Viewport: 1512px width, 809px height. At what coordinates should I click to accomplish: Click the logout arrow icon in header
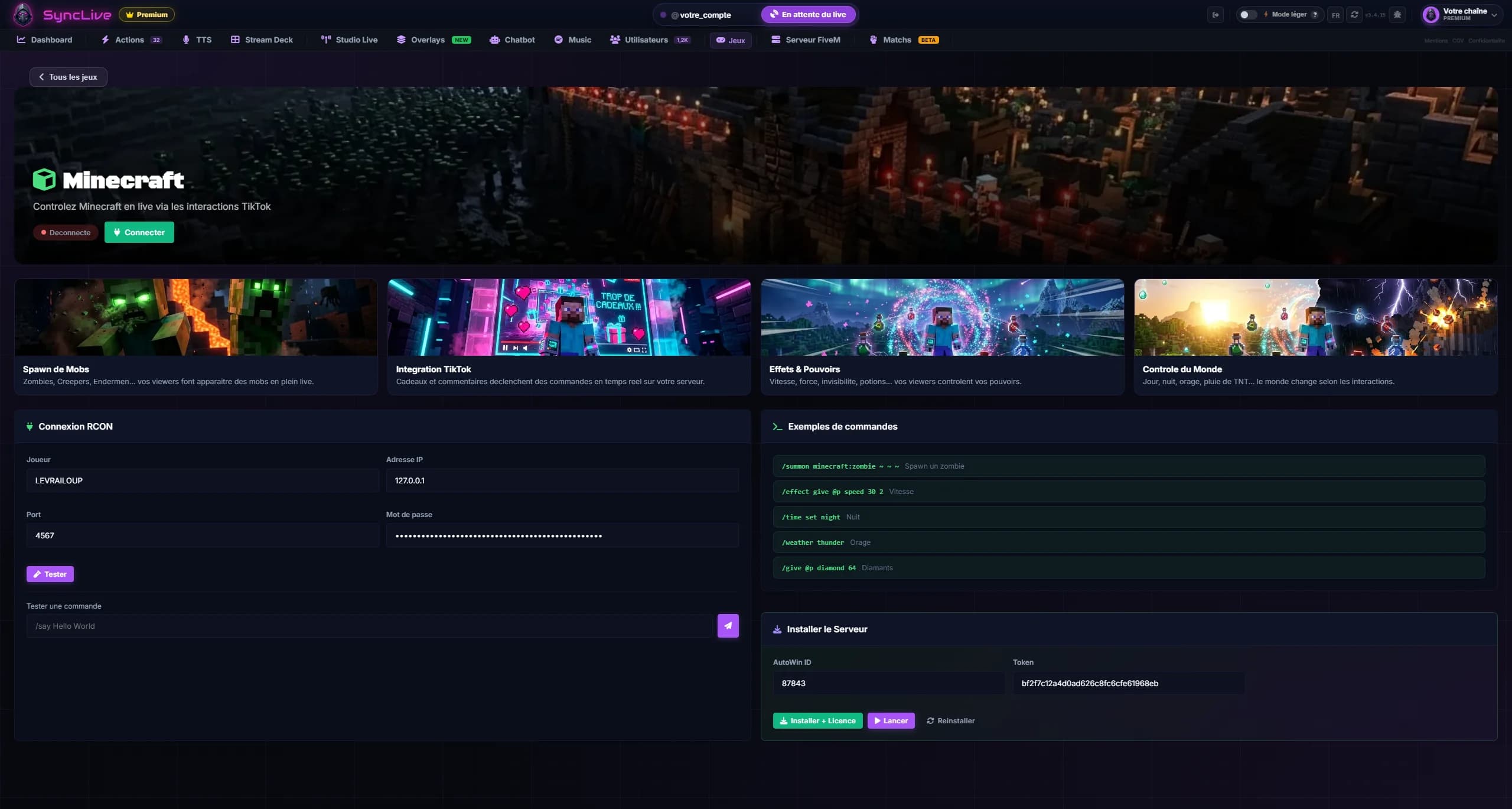pos(1216,15)
